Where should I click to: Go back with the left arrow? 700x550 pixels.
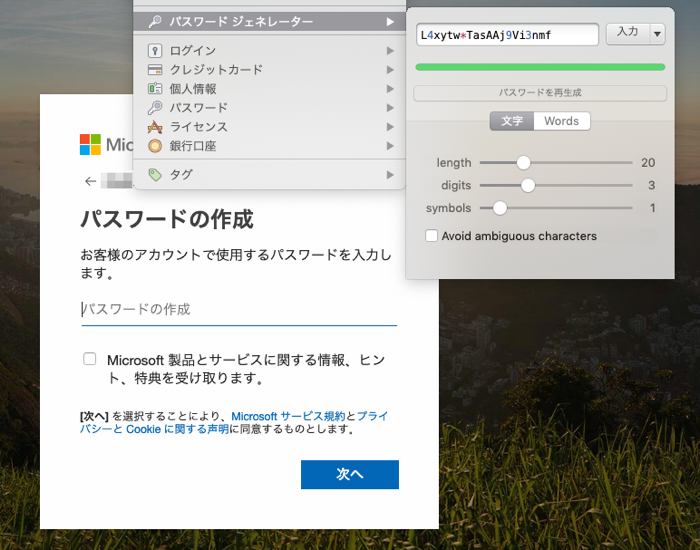click(91, 181)
